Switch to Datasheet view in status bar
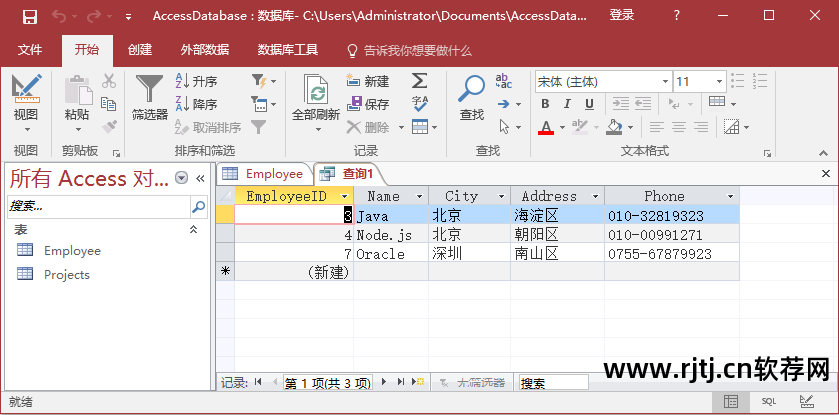 (730, 401)
